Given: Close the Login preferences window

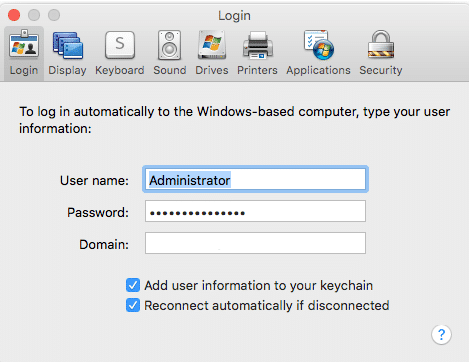Looking at the screenshot, I should click(x=14, y=15).
